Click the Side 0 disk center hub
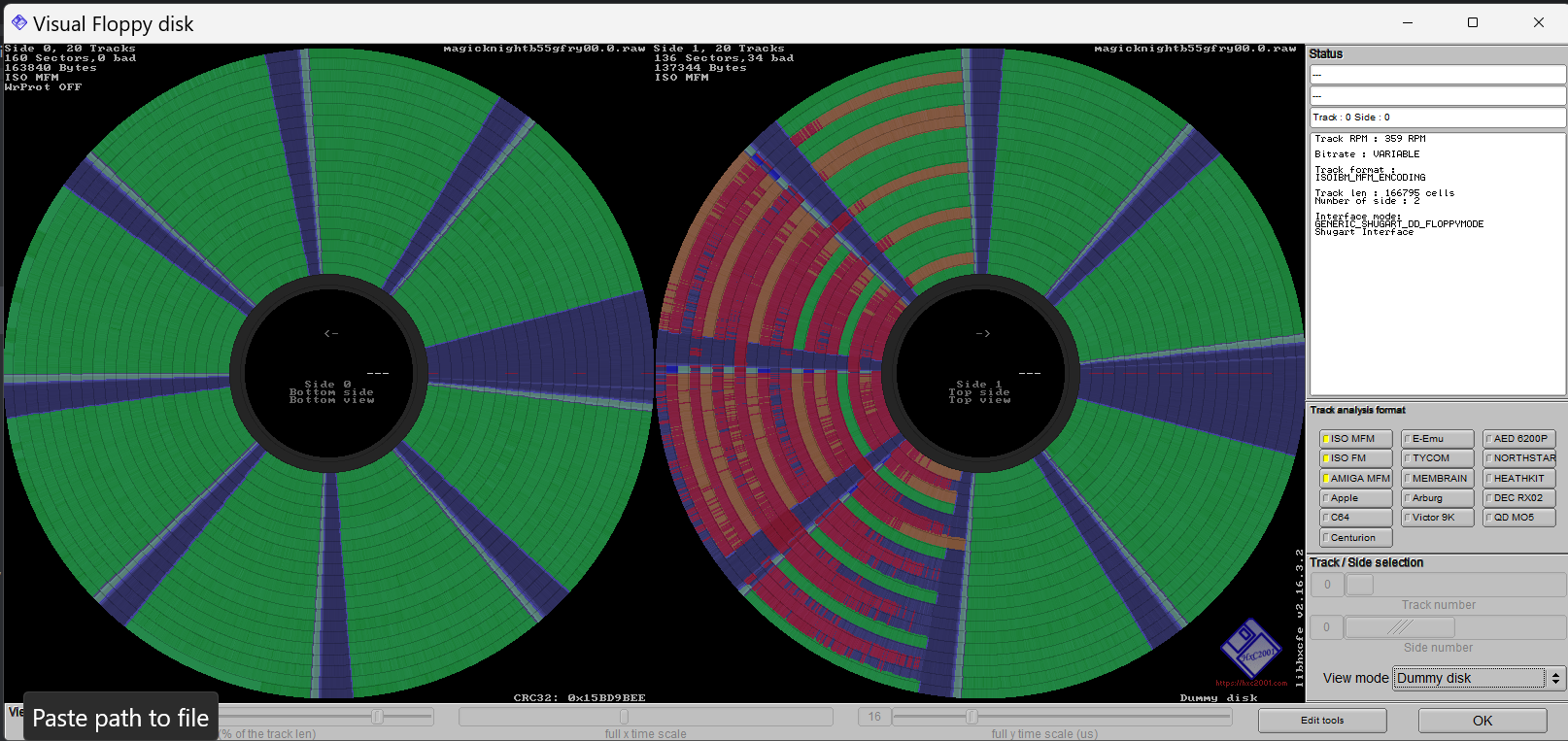 (x=329, y=373)
